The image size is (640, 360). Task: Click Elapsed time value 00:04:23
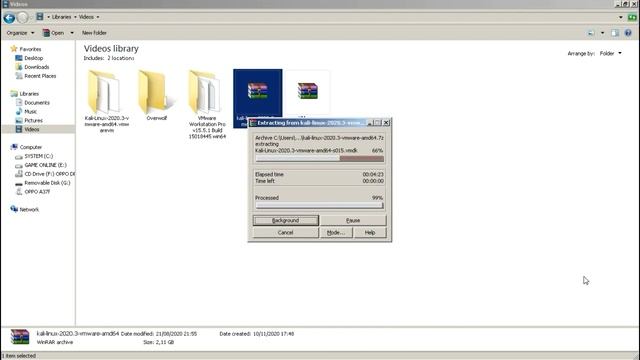(x=373, y=174)
